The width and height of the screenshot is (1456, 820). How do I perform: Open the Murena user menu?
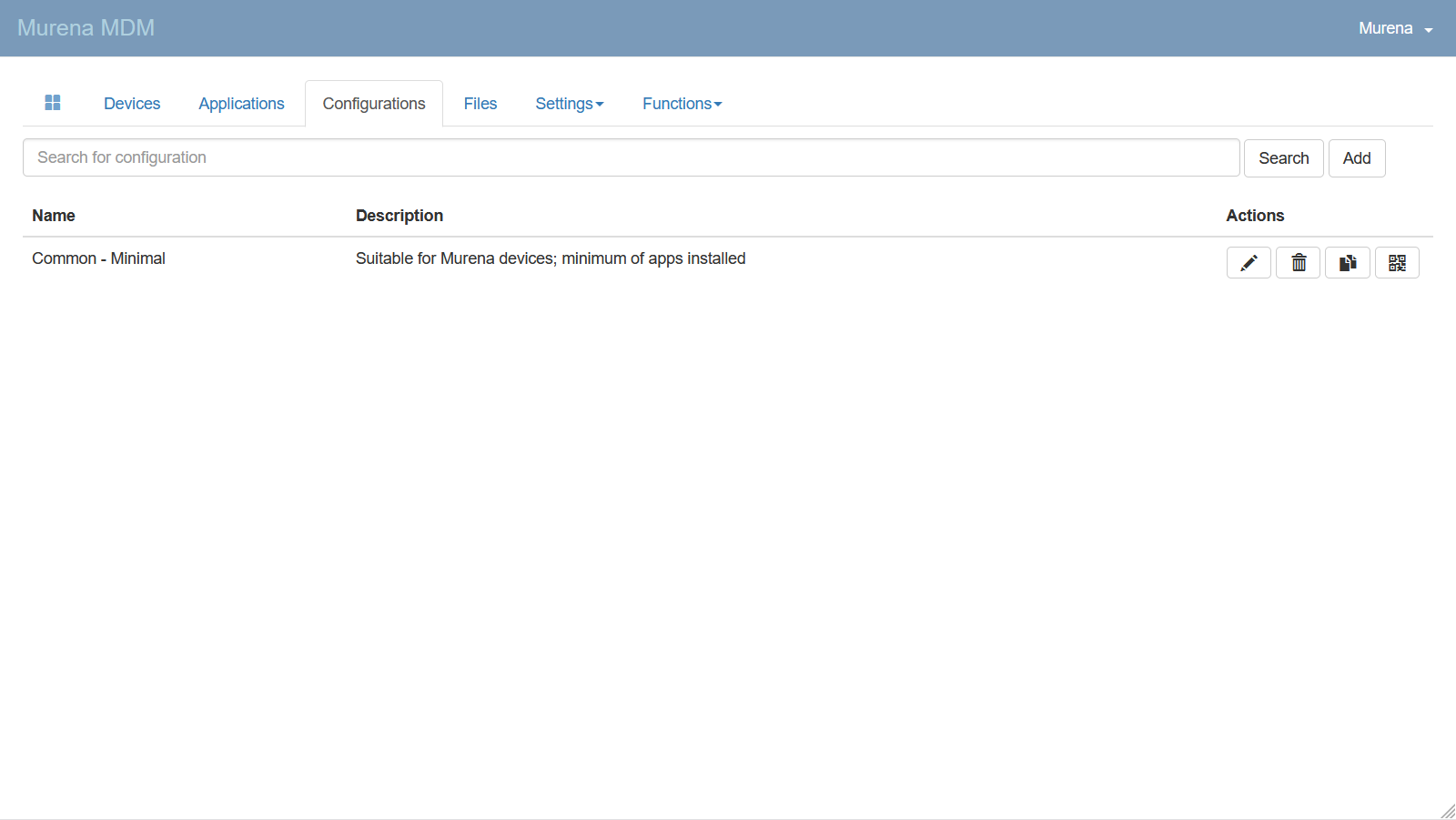1395,28
